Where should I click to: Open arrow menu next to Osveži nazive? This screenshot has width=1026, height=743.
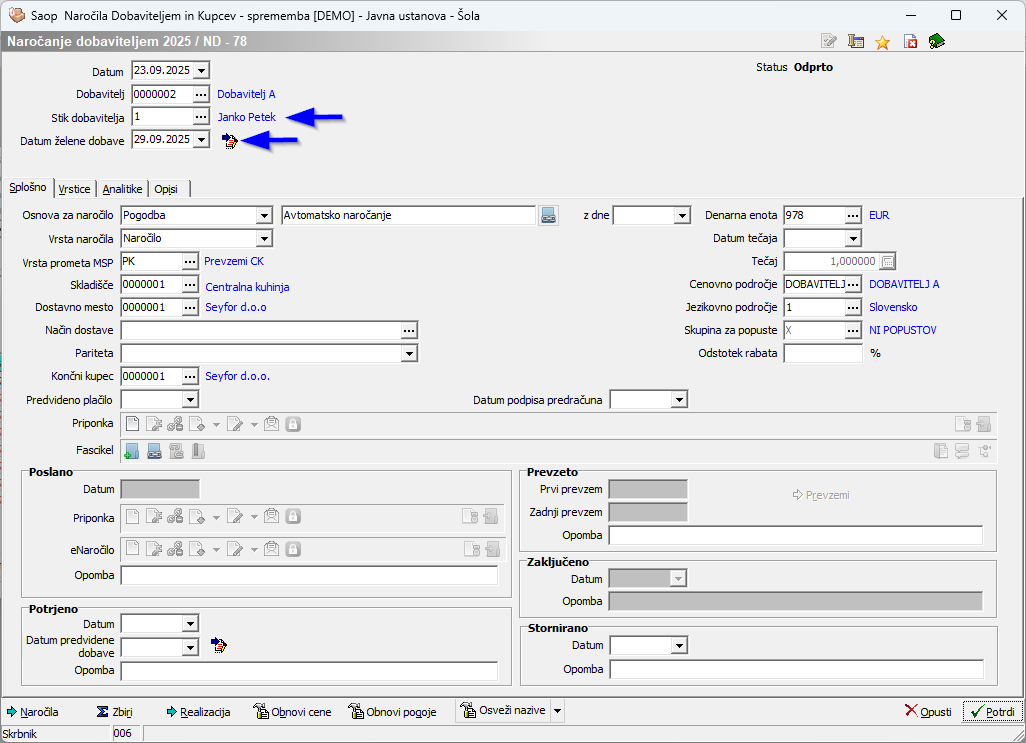(x=557, y=711)
